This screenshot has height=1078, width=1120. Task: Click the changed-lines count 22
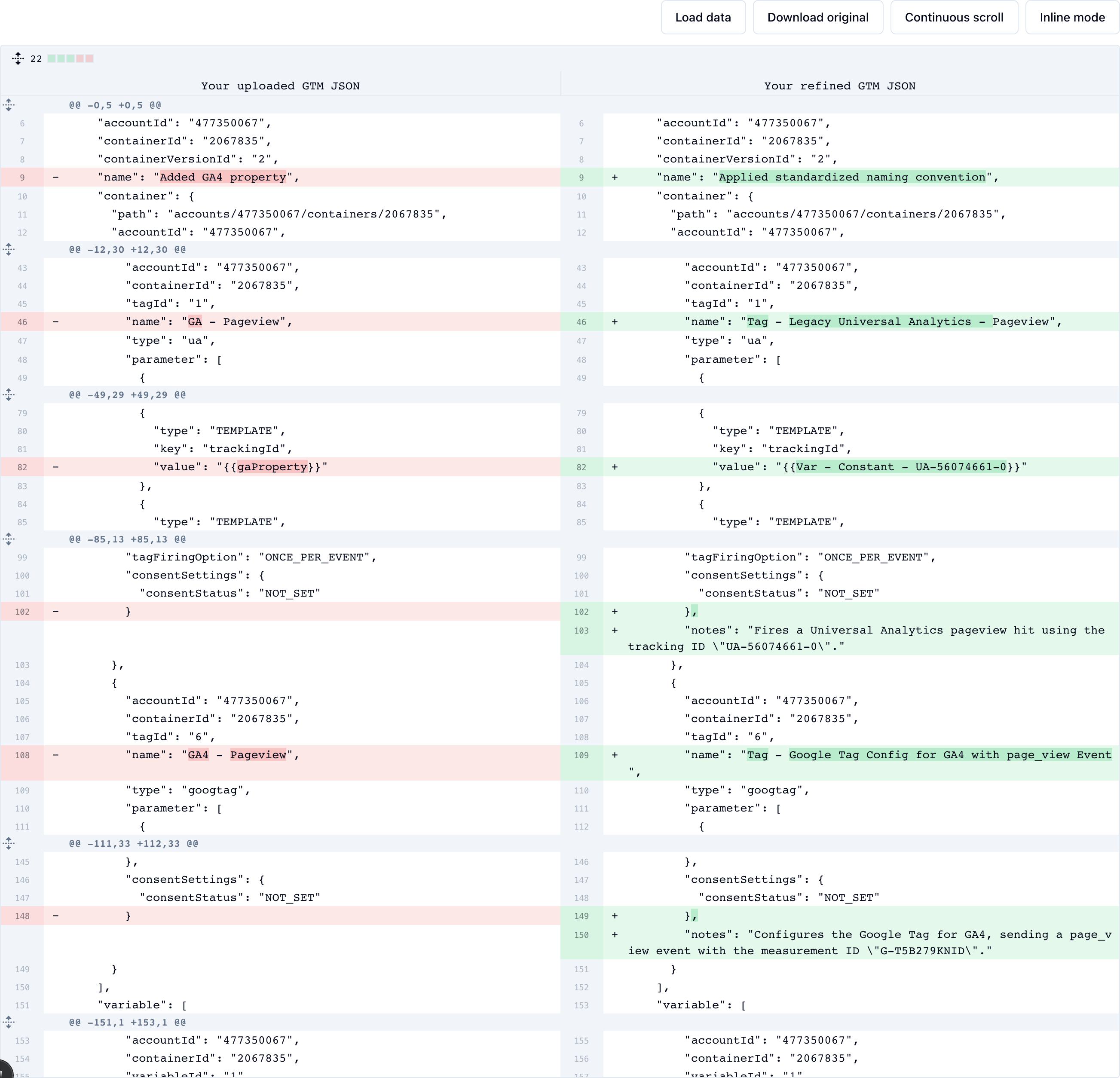(x=36, y=59)
